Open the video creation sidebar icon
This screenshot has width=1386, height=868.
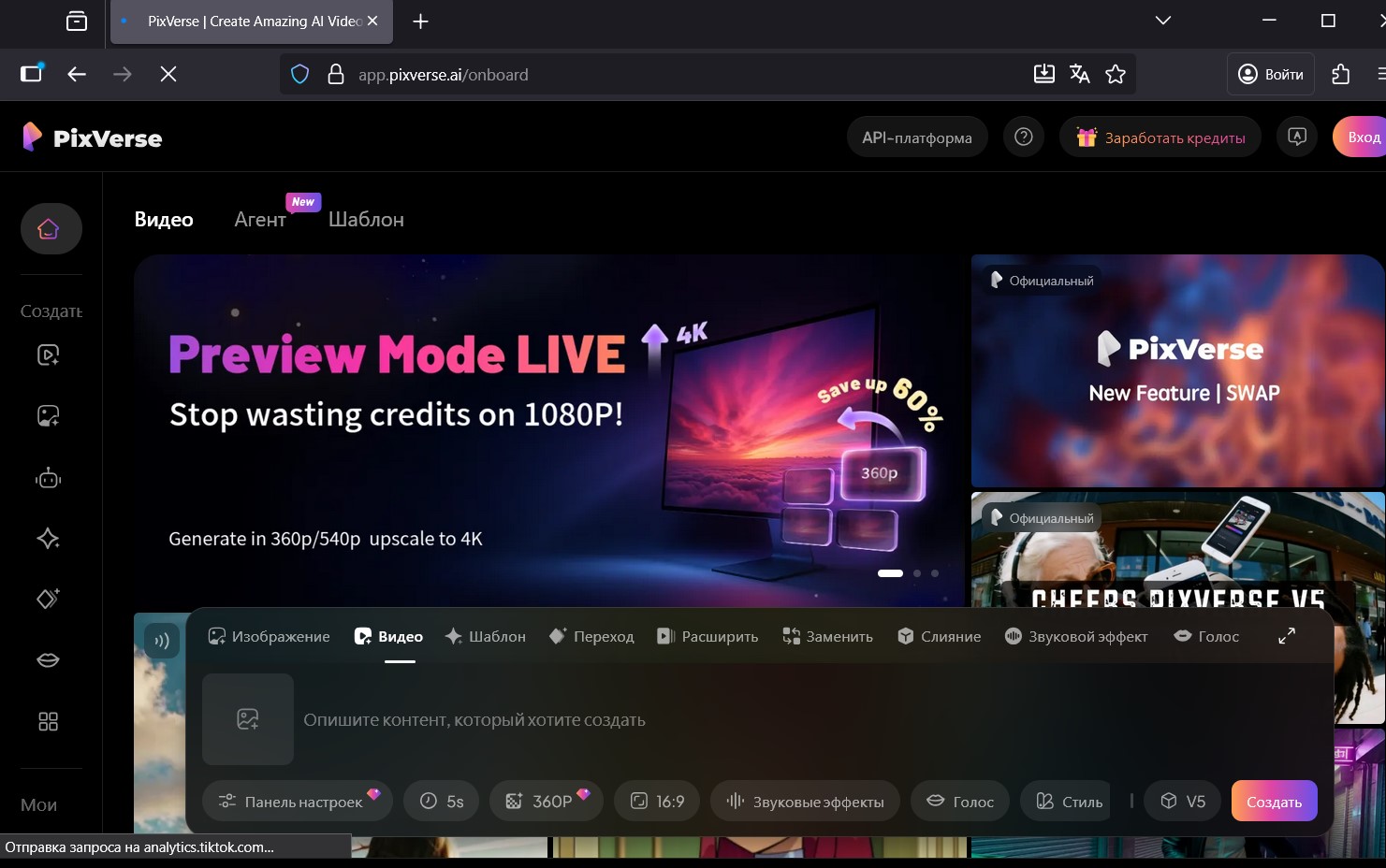(x=48, y=355)
